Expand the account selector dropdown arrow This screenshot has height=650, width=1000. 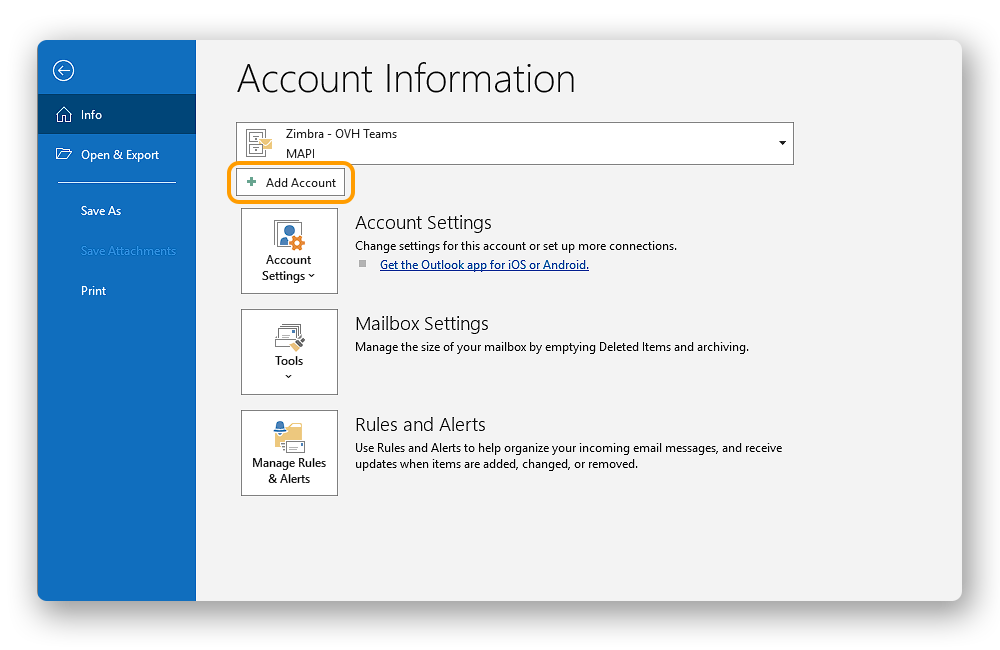click(782, 144)
